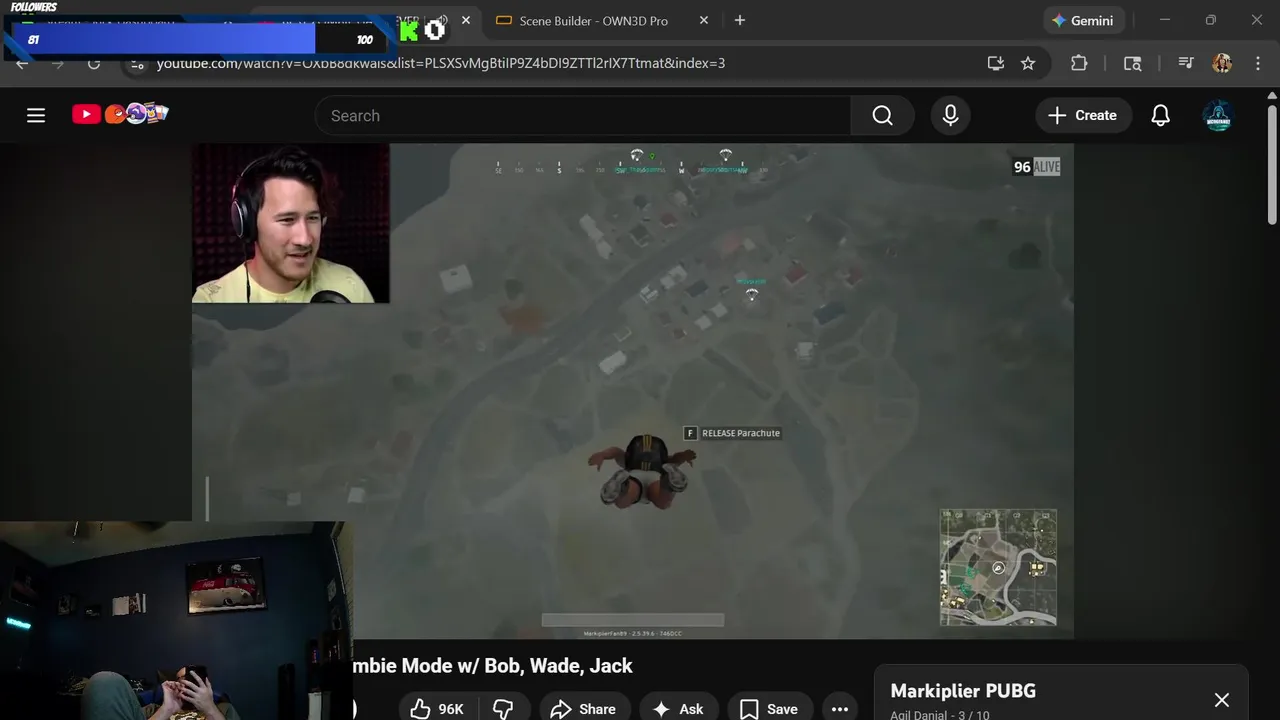Share the video
The image size is (1280, 720).
(583, 708)
